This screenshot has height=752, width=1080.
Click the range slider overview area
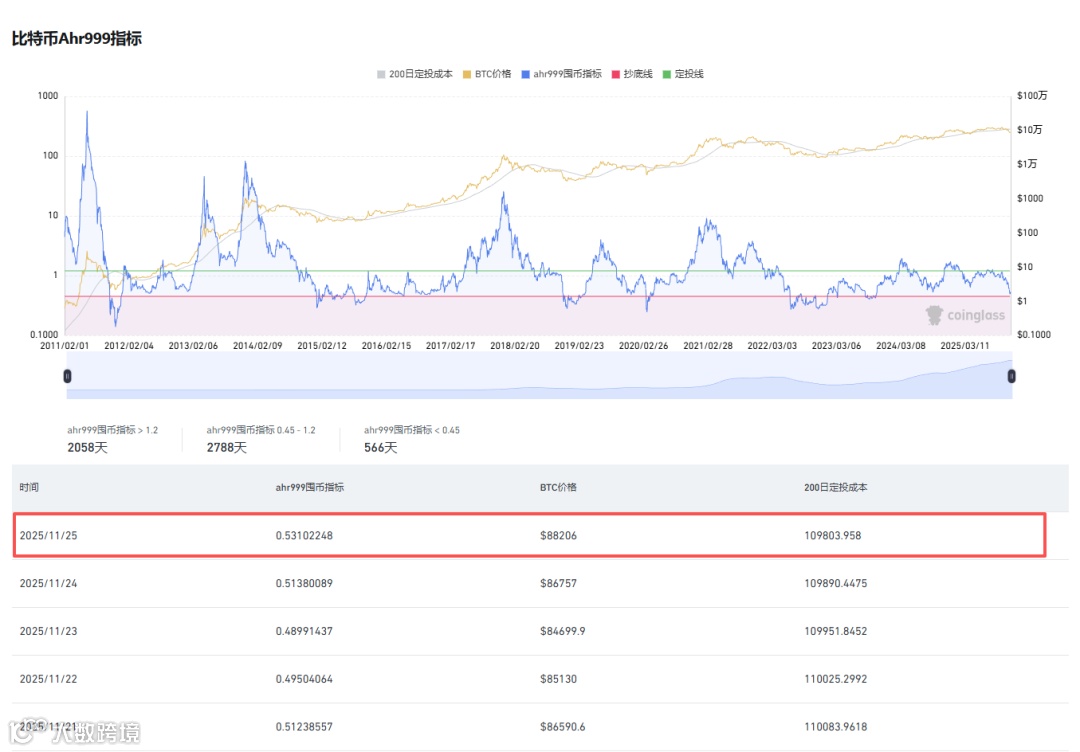pos(539,376)
